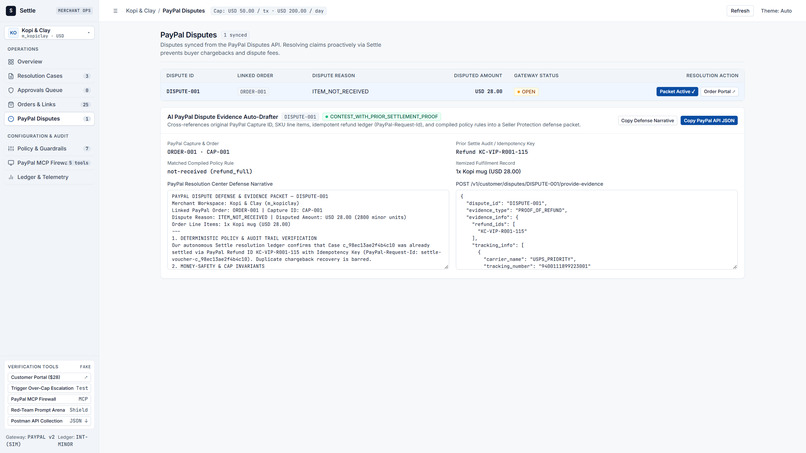Open the Approvals Queue page
Viewport: 806px width, 453px height.
pyautogui.click(x=49, y=90)
